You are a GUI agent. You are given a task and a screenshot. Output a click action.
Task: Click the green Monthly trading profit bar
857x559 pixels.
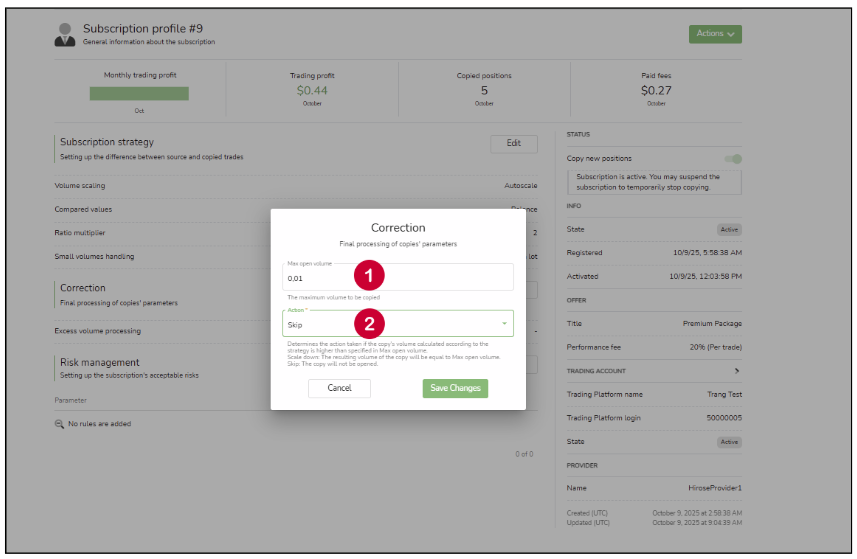(139, 94)
